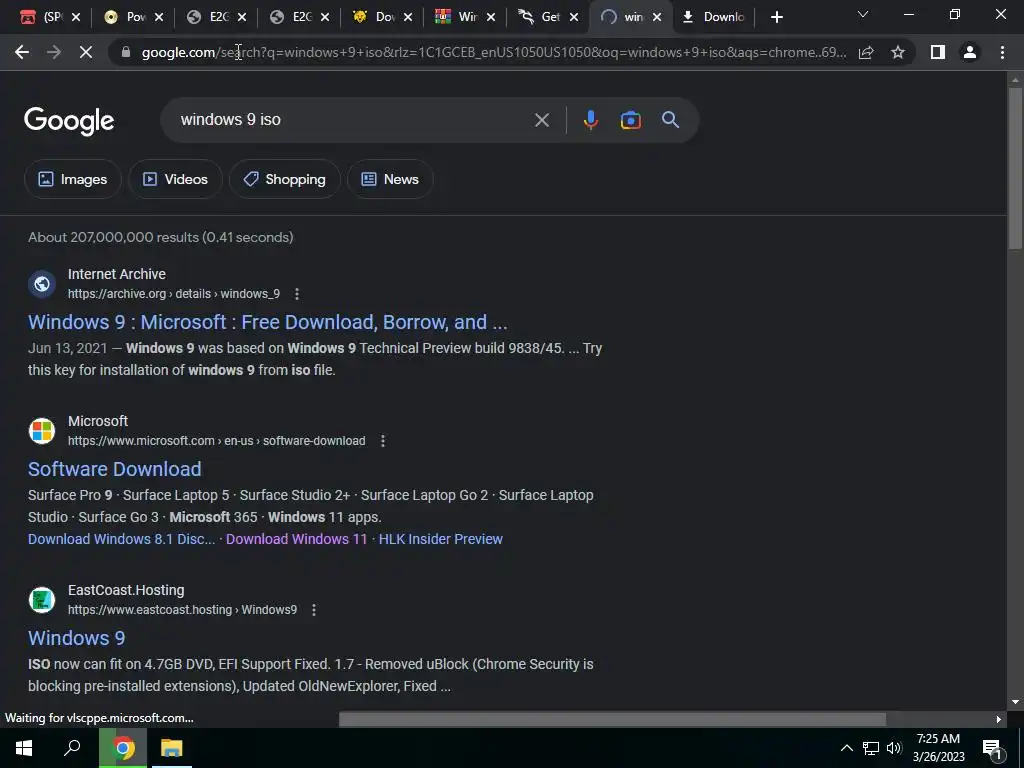Screen dimensions: 1024x768
Task: Click the search box with windows 9 iso
Action: 353,120
